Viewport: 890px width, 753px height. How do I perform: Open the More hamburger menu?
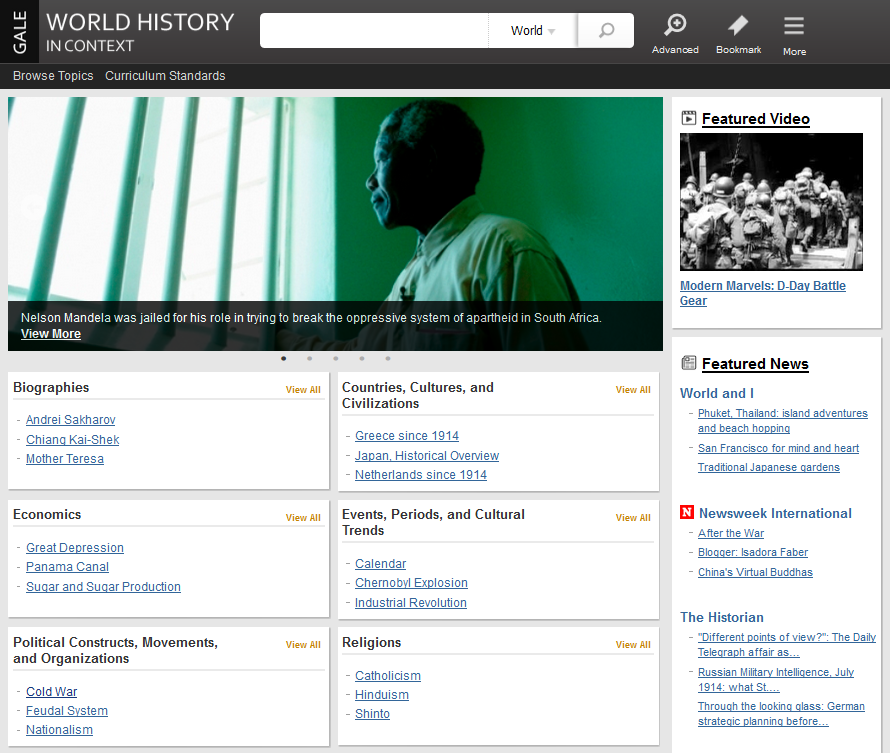[x=794, y=27]
